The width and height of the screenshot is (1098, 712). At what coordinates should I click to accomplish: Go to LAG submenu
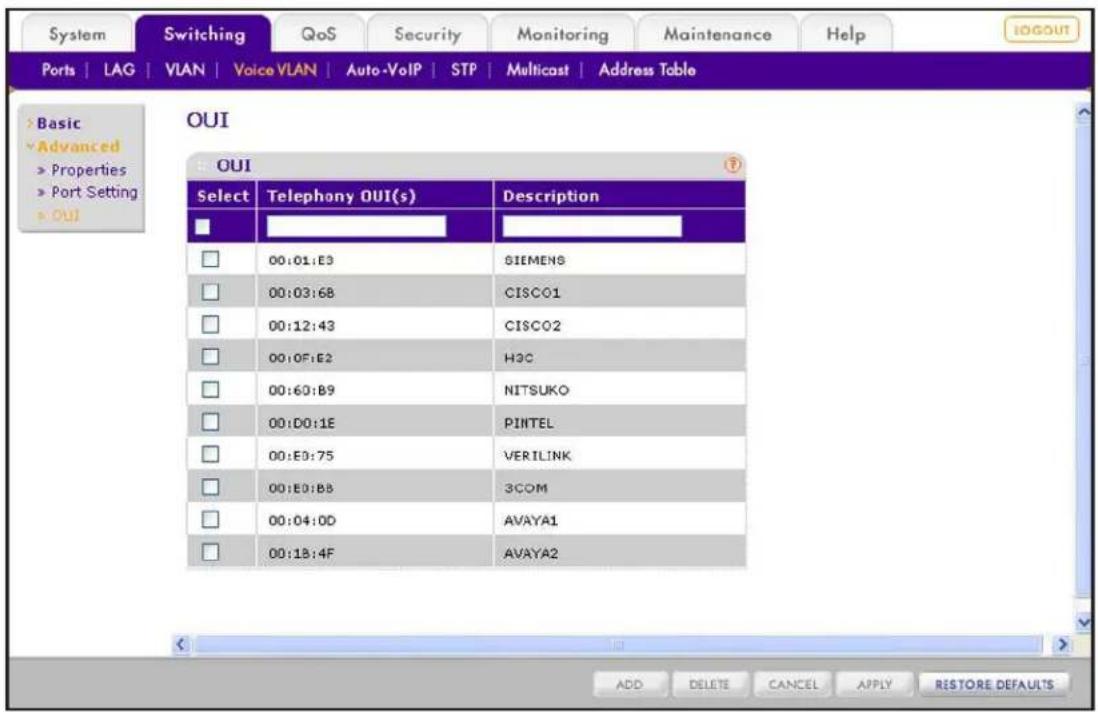[119, 70]
